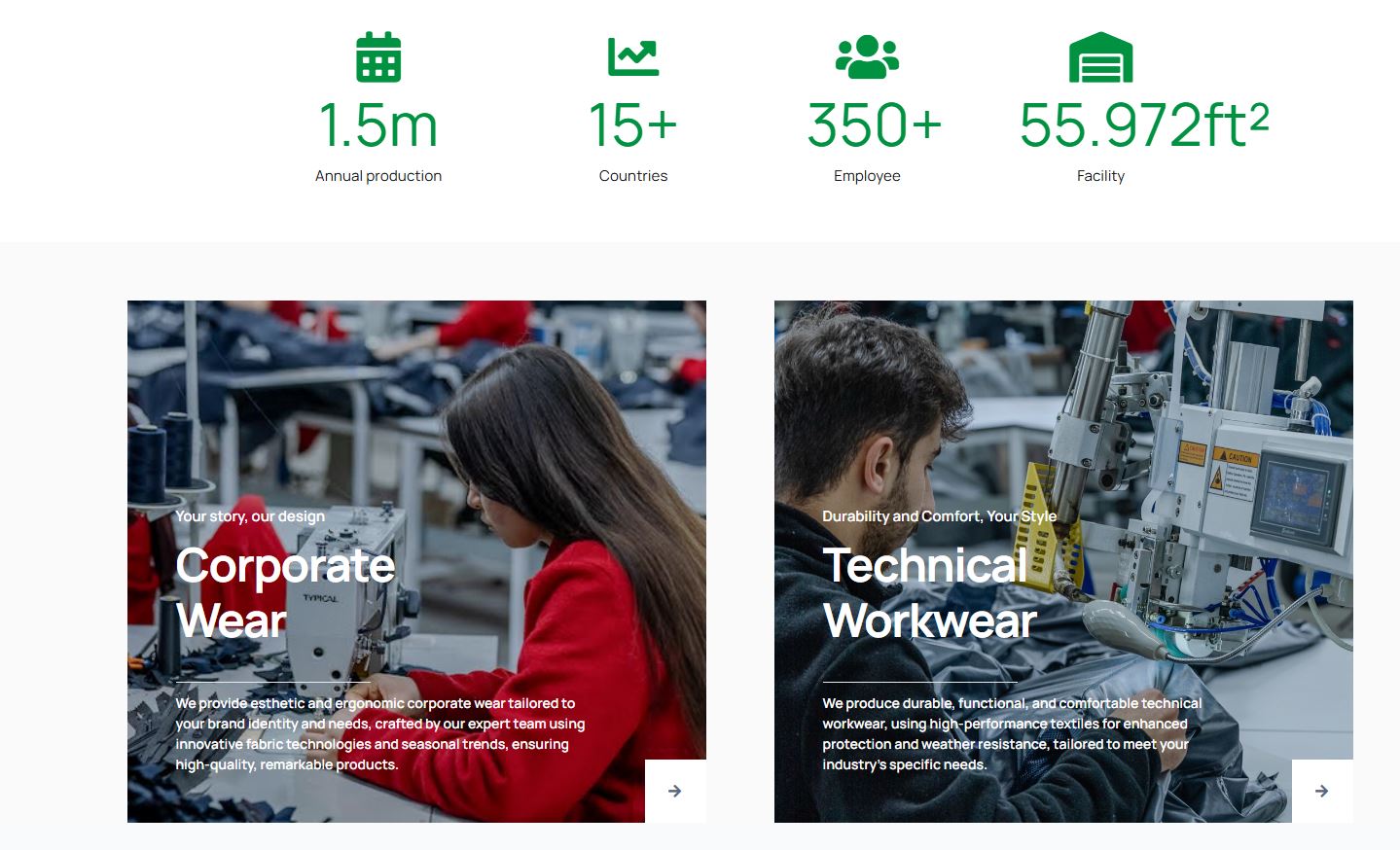Open the Technical Workwear heading link
This screenshot has height=850, width=1400.
(x=928, y=592)
